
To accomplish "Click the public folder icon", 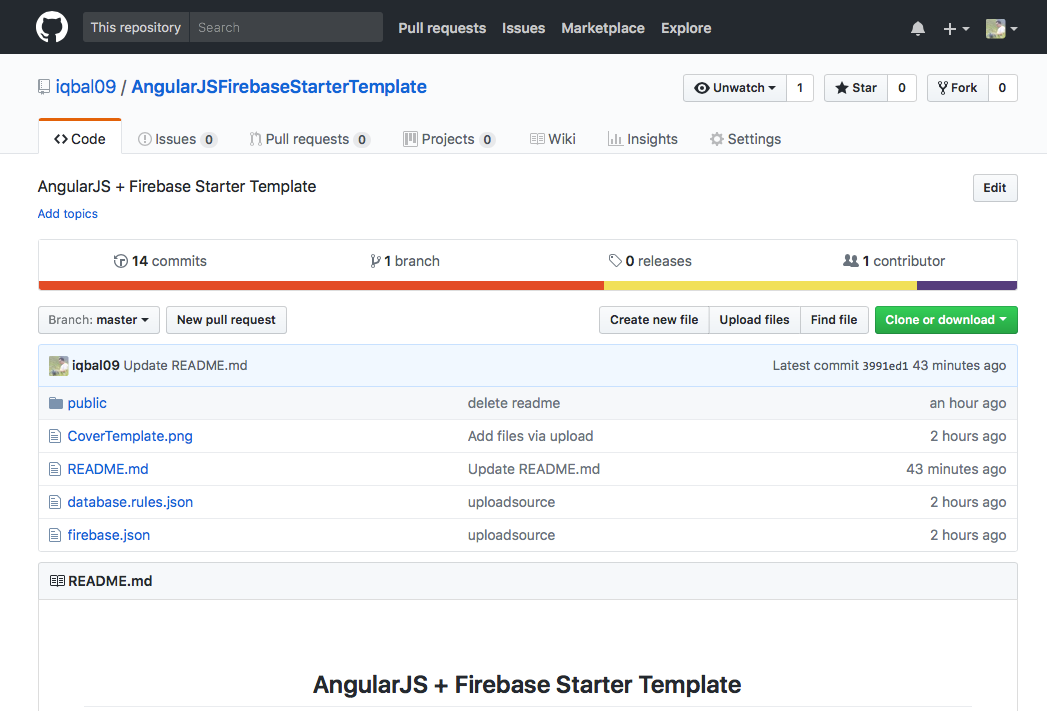I will [56, 403].
